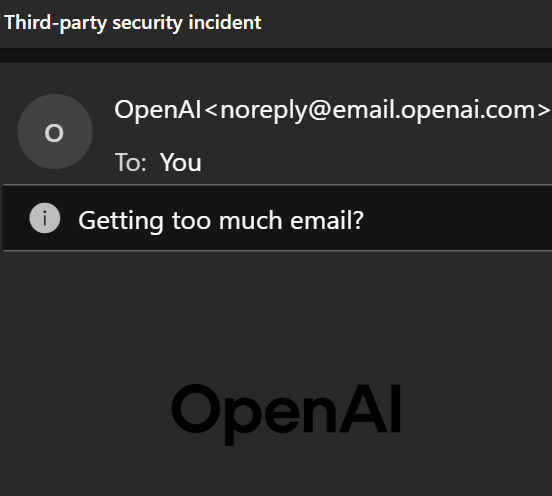Click the letter O in the logo
Viewport: 552px width, 496px height.
[195, 409]
